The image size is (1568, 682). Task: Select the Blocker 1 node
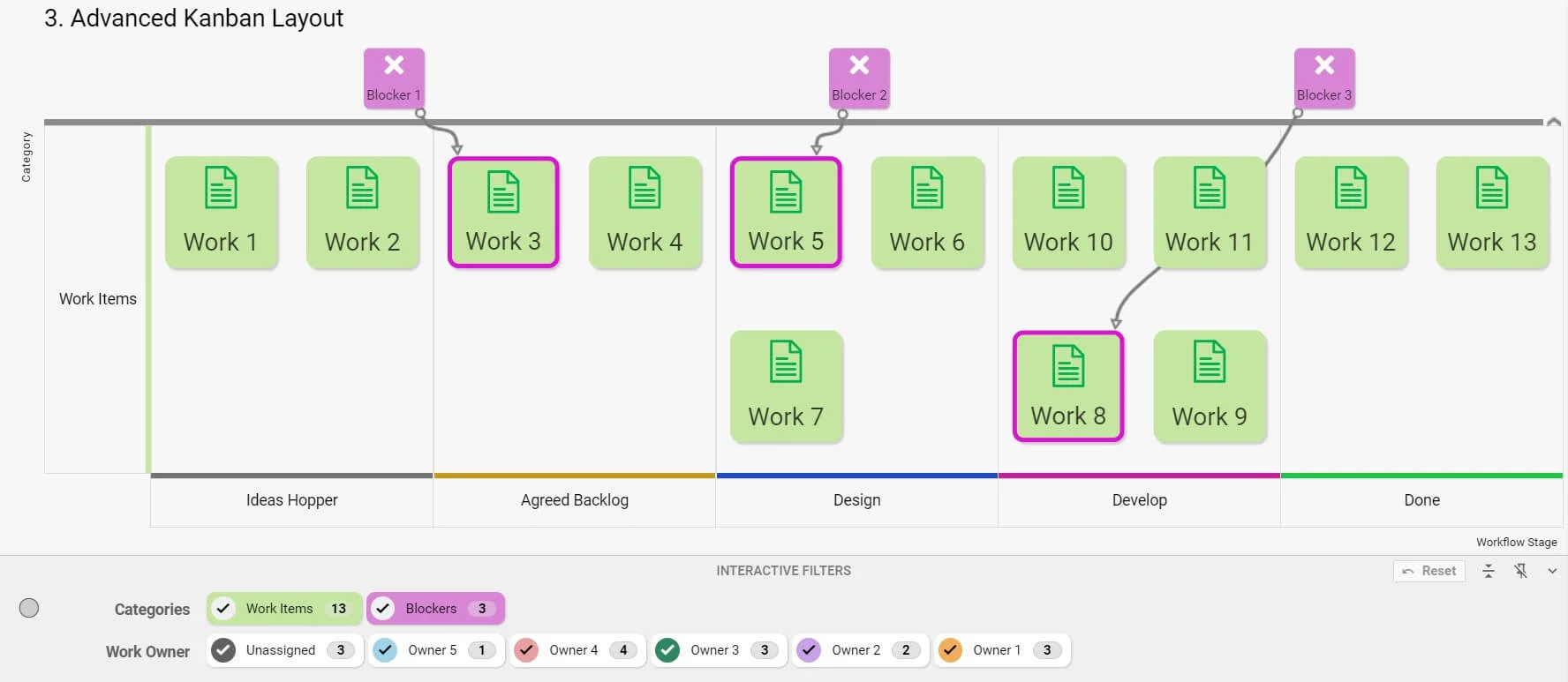394,78
